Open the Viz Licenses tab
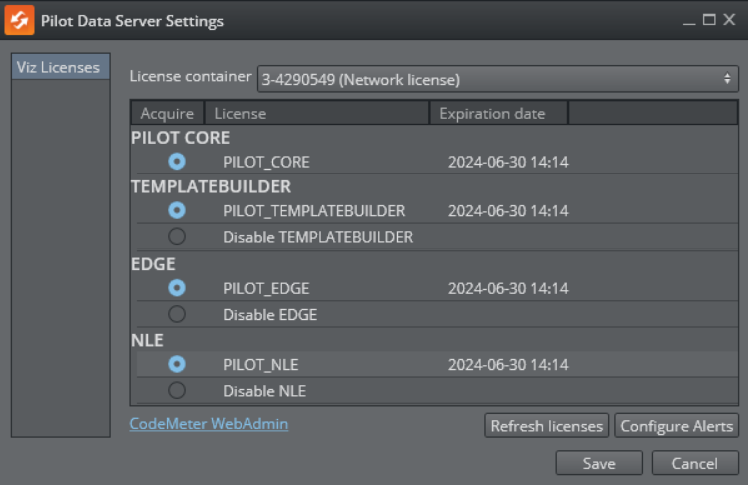Viewport: 748px width, 485px height. [x=59, y=68]
